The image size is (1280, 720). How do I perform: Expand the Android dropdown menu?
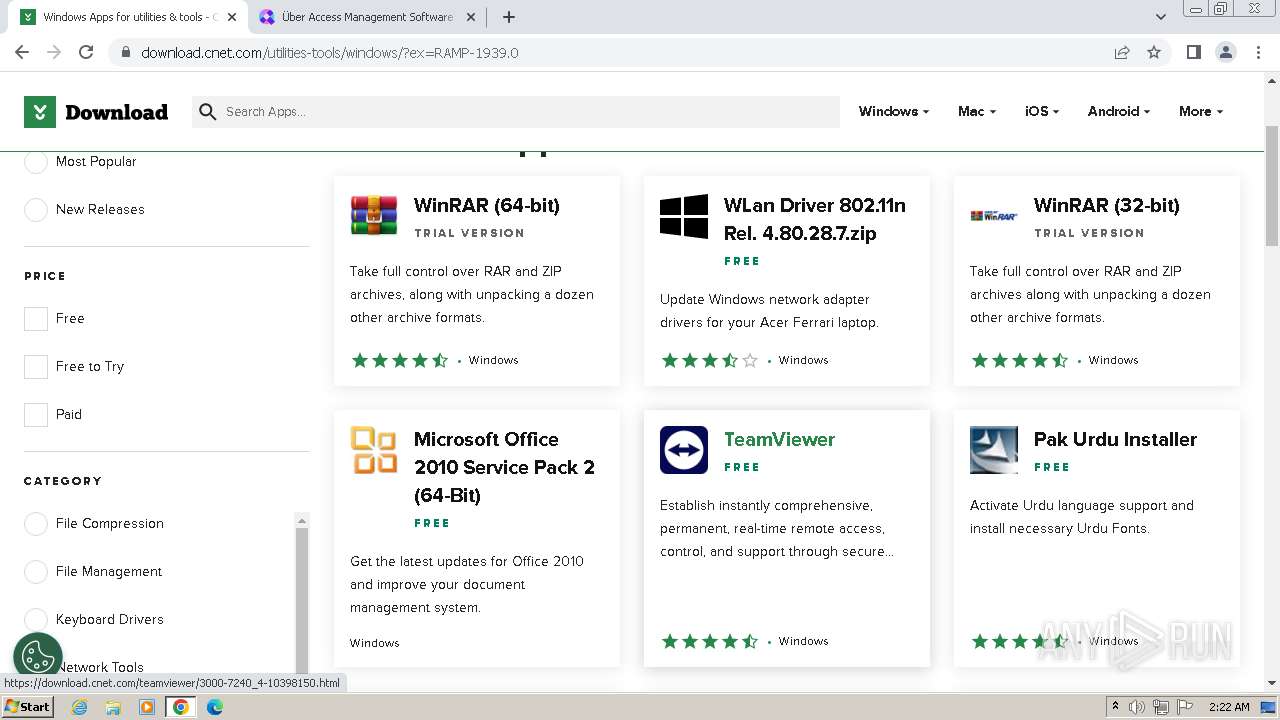(x=1118, y=112)
